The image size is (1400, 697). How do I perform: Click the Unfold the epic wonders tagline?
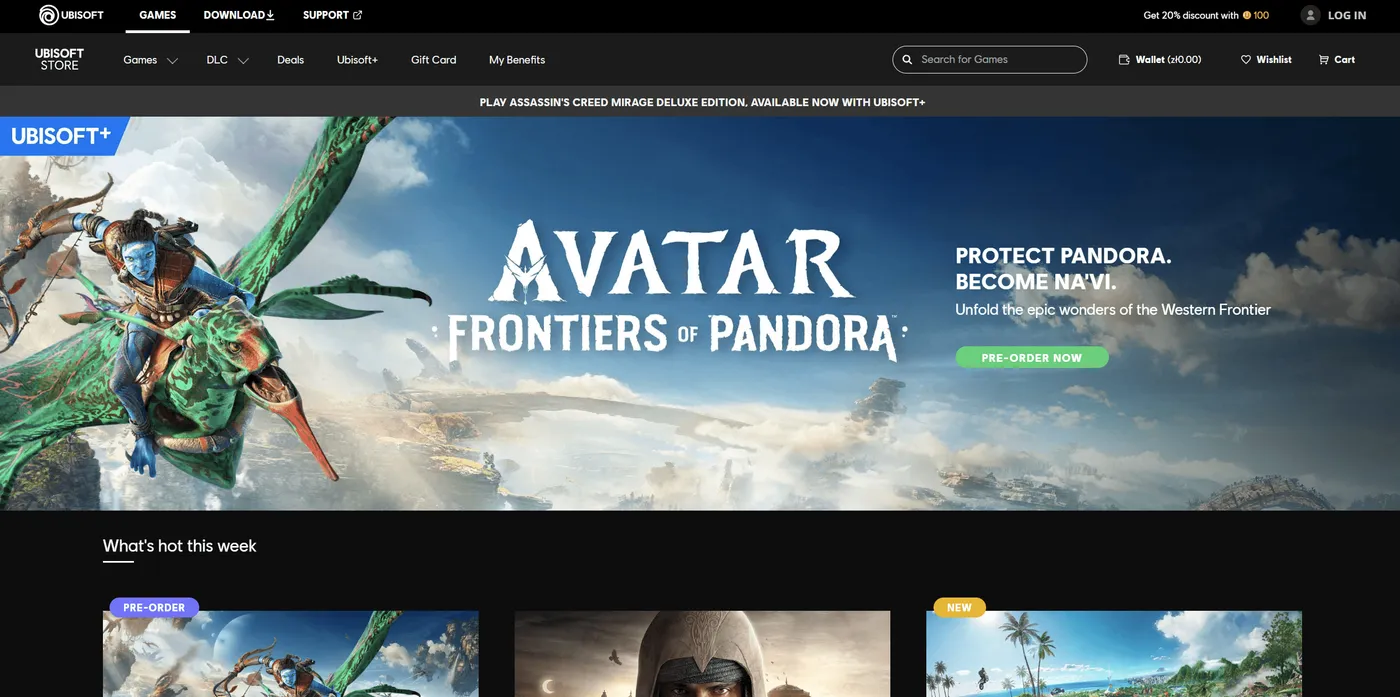tap(1113, 309)
